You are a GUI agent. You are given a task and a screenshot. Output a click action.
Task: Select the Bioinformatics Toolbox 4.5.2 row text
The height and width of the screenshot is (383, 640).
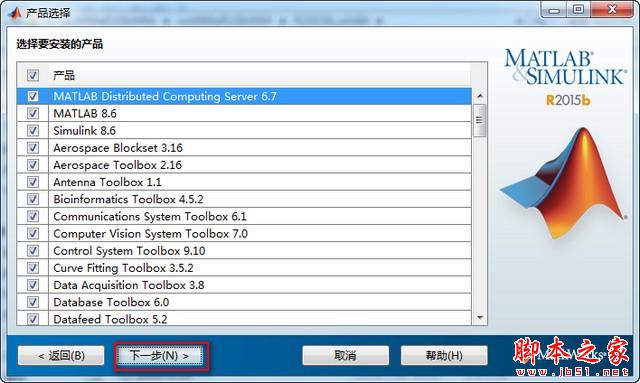(x=128, y=199)
